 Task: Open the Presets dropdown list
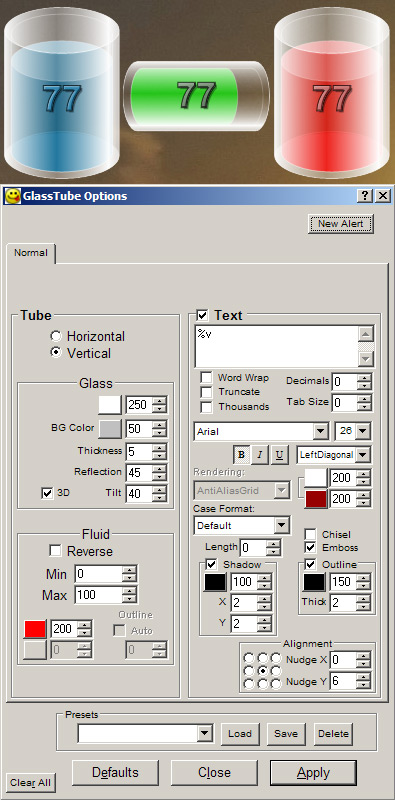click(x=205, y=734)
